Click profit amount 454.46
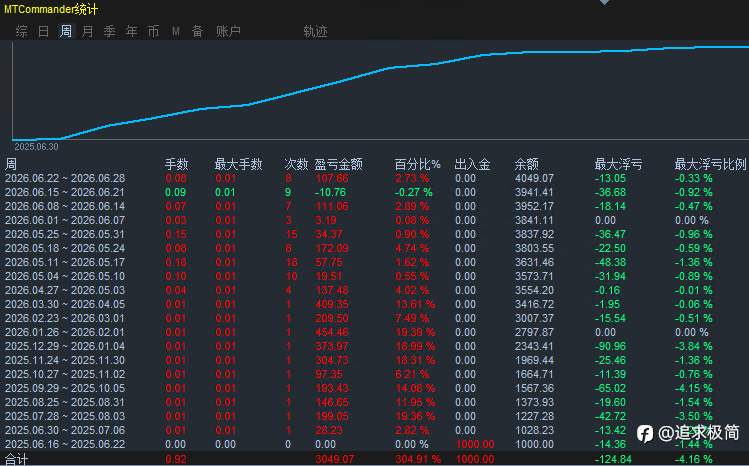 tap(332, 332)
